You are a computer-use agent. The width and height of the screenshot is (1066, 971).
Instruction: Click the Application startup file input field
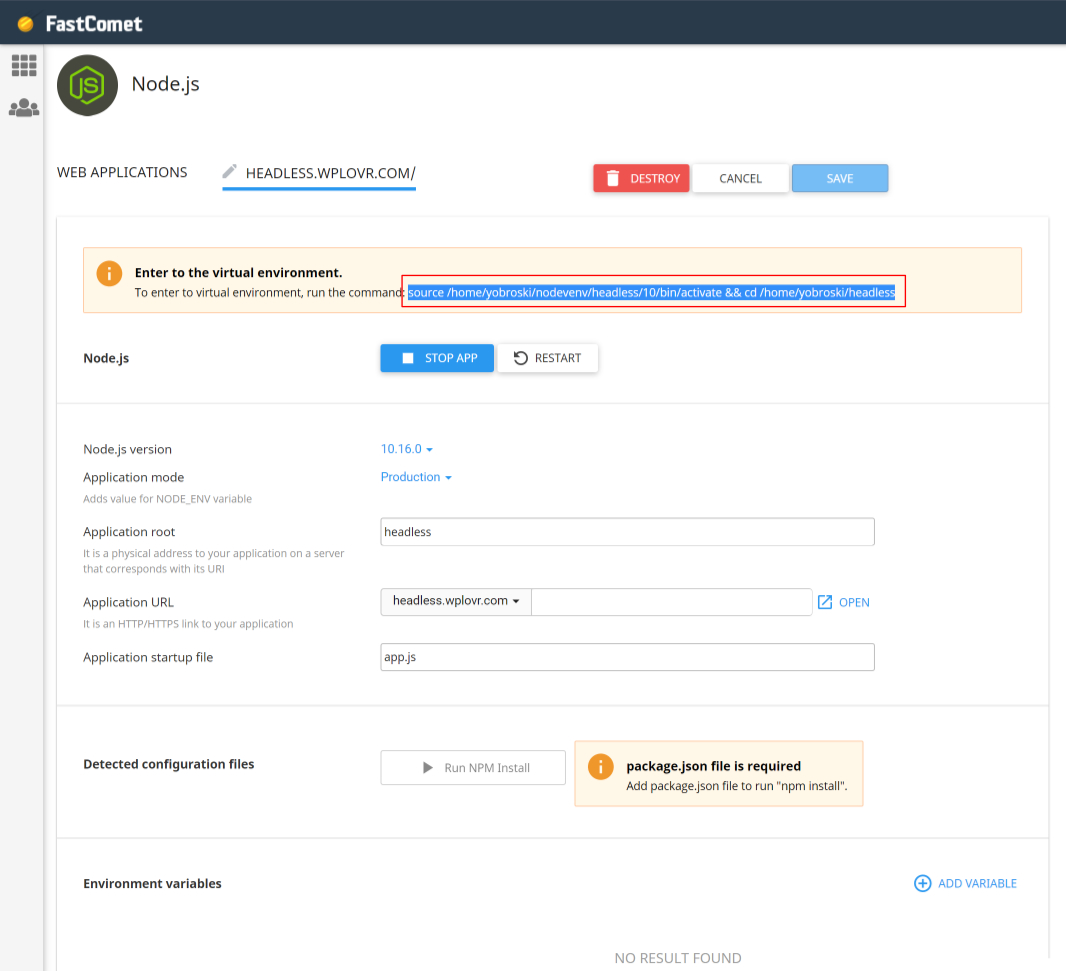(627, 657)
